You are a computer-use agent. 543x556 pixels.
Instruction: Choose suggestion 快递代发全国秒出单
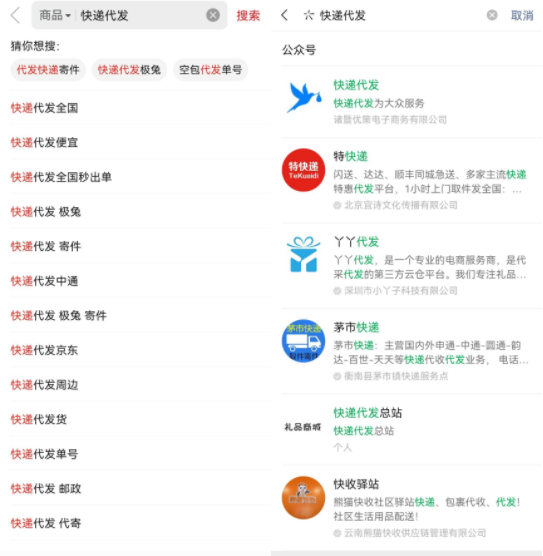[140, 177]
